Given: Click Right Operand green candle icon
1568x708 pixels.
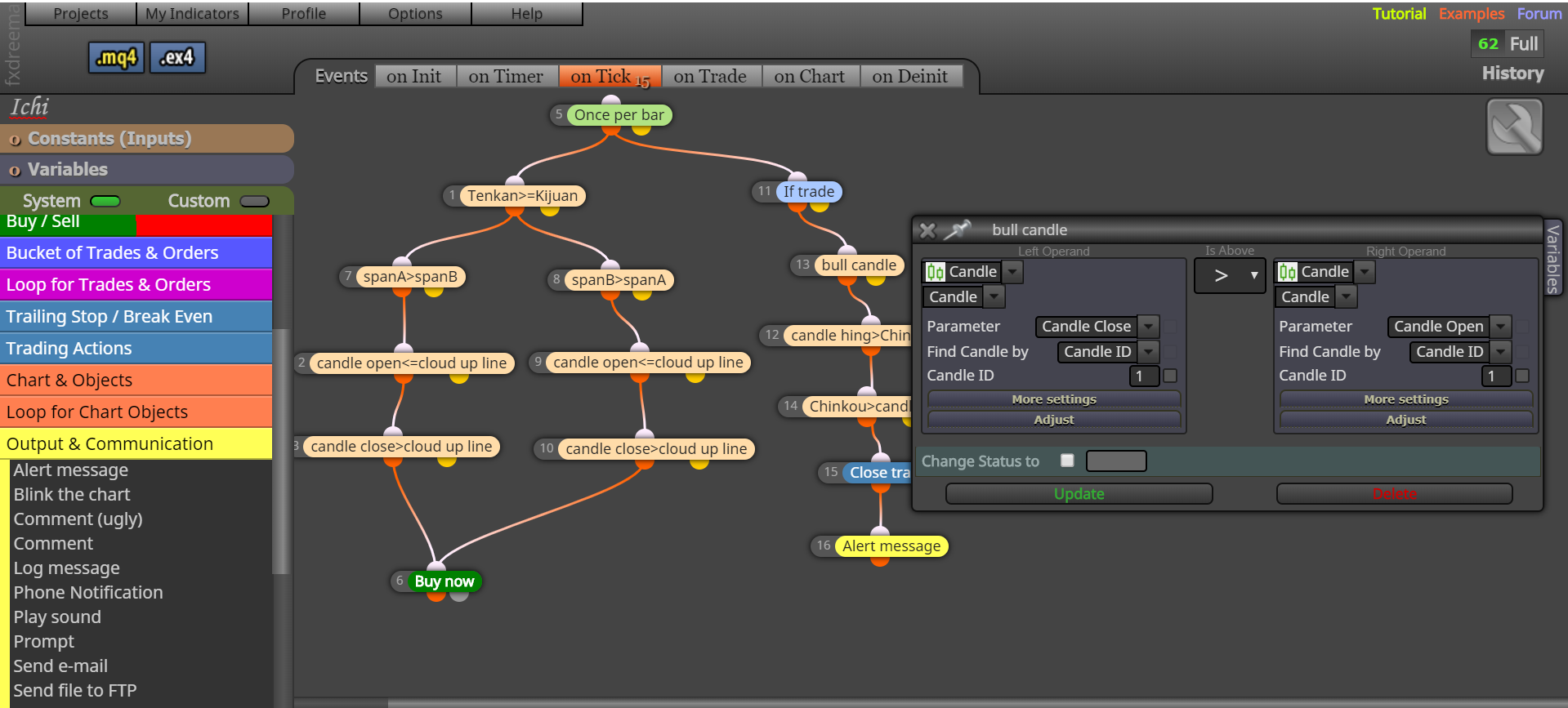Looking at the screenshot, I should click(x=1288, y=272).
